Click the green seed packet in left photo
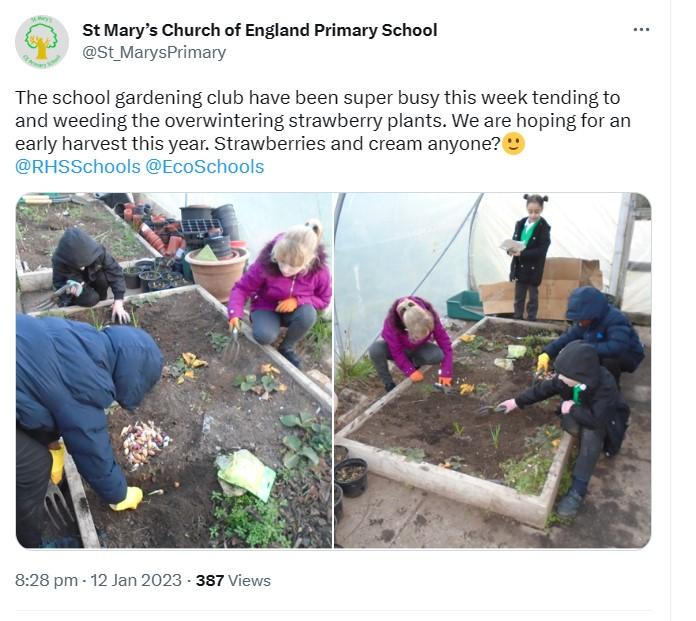 tap(246, 474)
